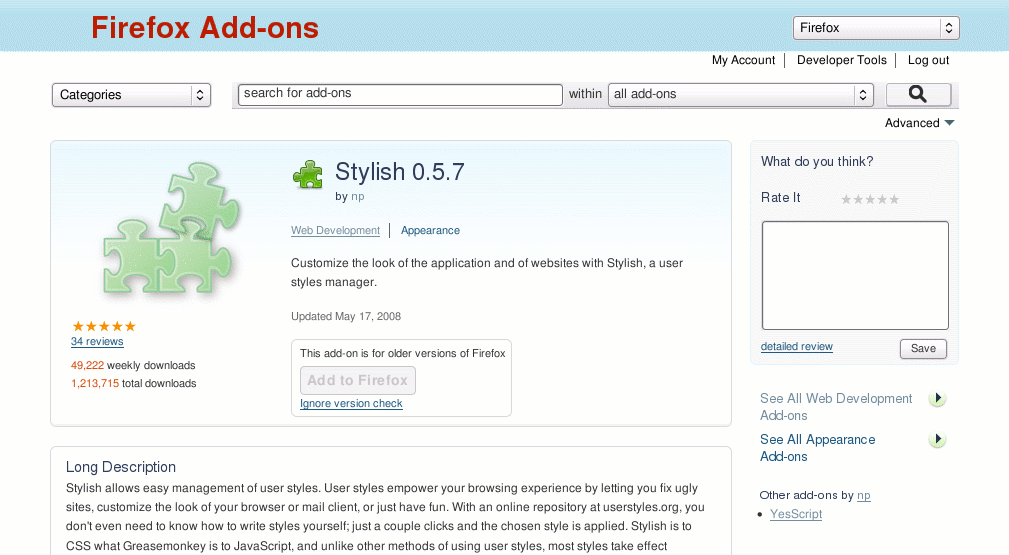The height and width of the screenshot is (555, 1009).
Task: Open the Firefox application selector dropdown
Action: [876, 28]
